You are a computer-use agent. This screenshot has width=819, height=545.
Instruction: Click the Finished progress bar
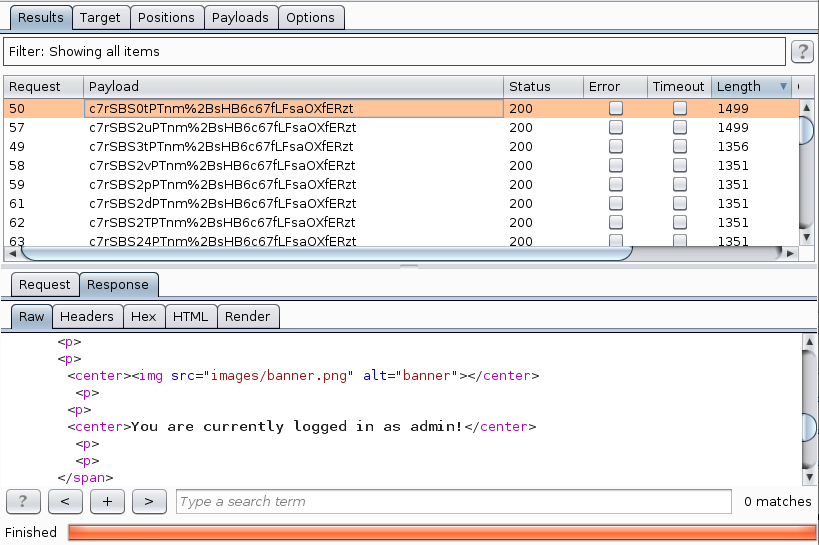coord(442,532)
